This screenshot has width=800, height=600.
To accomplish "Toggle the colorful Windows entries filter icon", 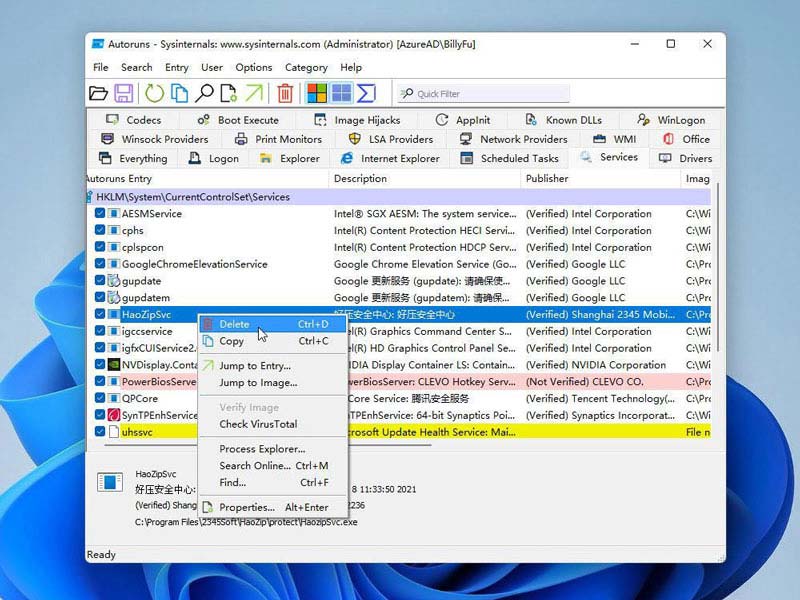I will point(316,93).
